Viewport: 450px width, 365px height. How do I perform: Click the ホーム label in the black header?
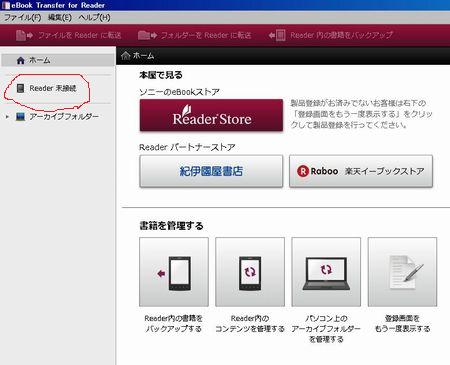(143, 55)
